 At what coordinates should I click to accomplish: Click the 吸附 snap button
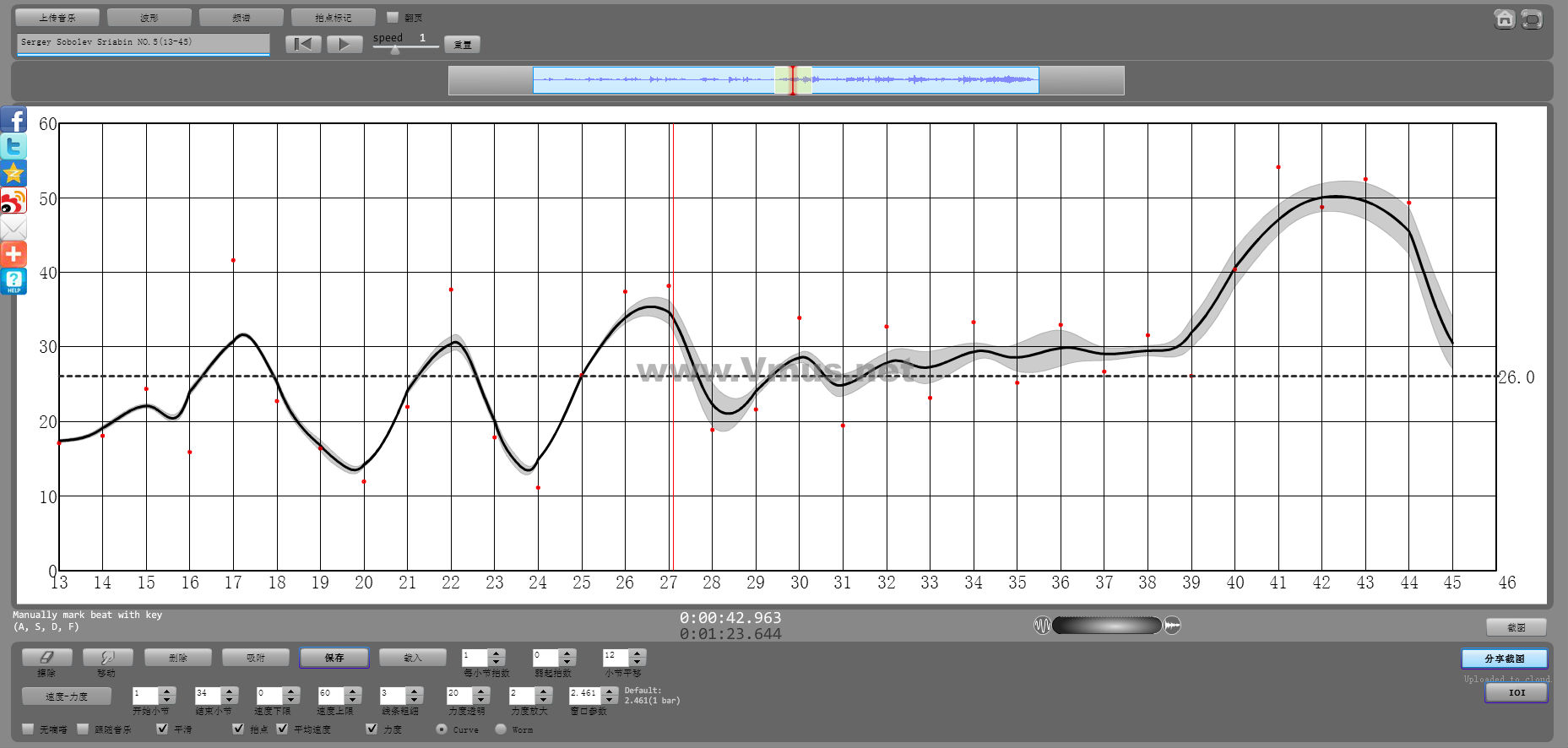(x=256, y=657)
